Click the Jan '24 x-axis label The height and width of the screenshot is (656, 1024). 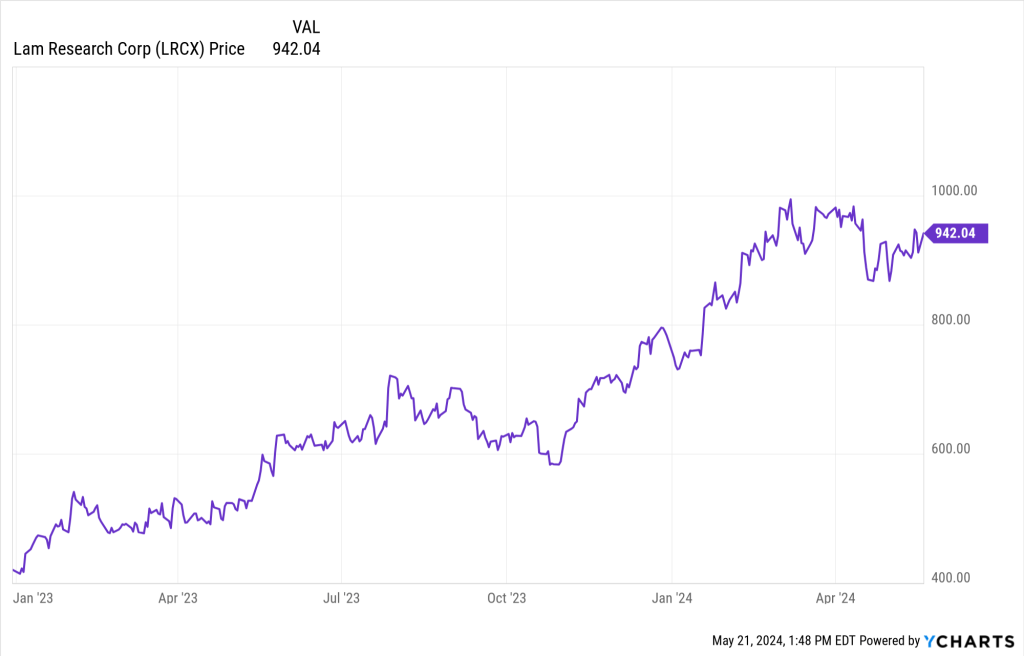672,598
